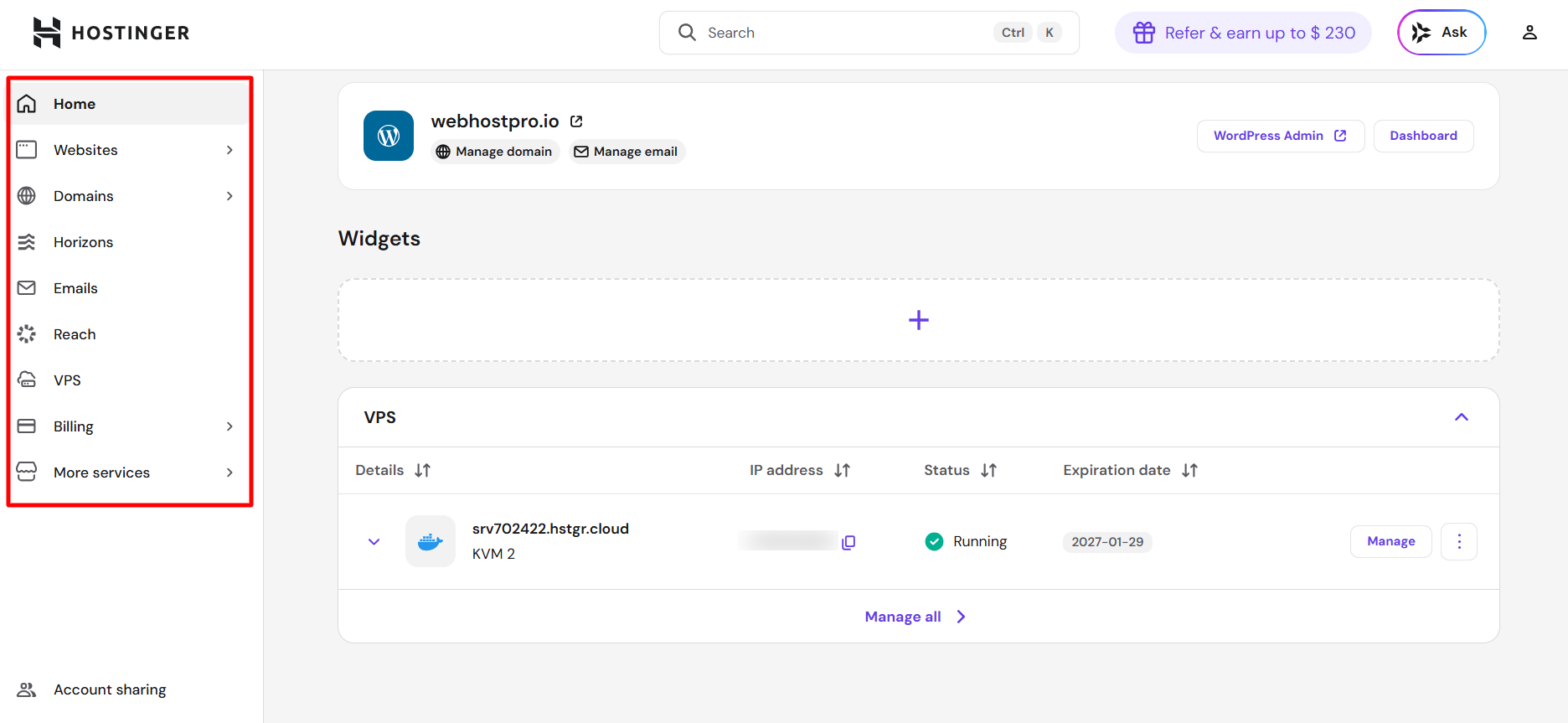1568x723 pixels.
Task: Collapse the VPS widget section
Action: [1462, 417]
